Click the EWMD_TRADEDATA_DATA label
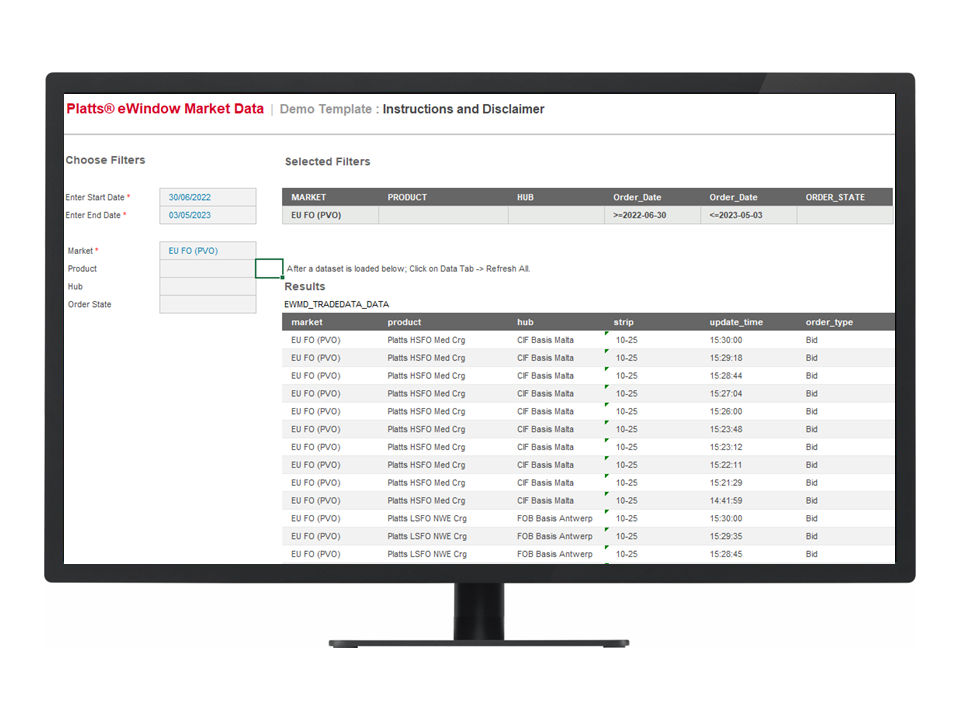 pos(337,304)
